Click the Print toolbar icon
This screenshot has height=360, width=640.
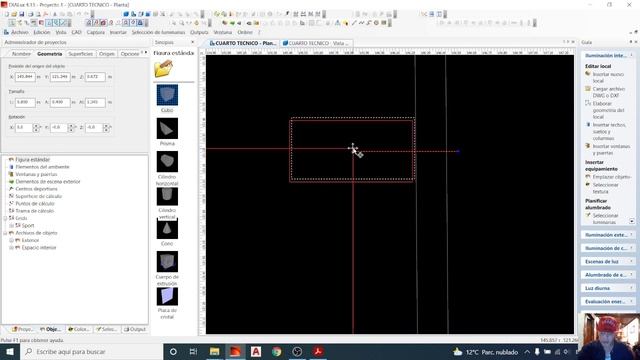[x=31, y=14]
